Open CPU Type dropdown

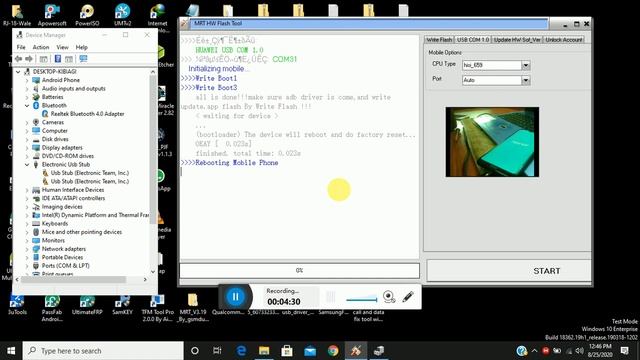coord(526,65)
